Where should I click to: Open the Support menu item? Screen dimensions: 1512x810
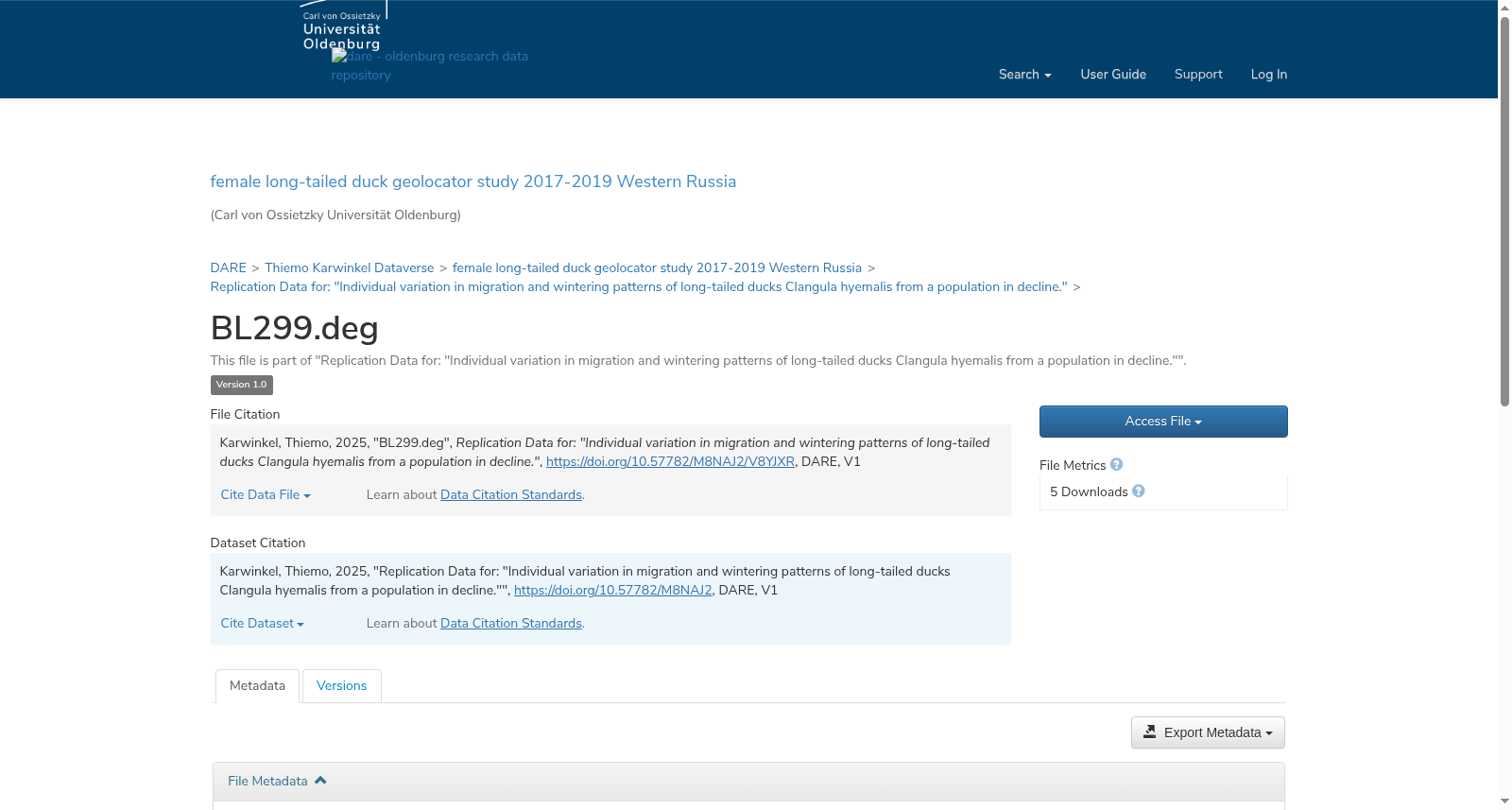click(x=1198, y=75)
